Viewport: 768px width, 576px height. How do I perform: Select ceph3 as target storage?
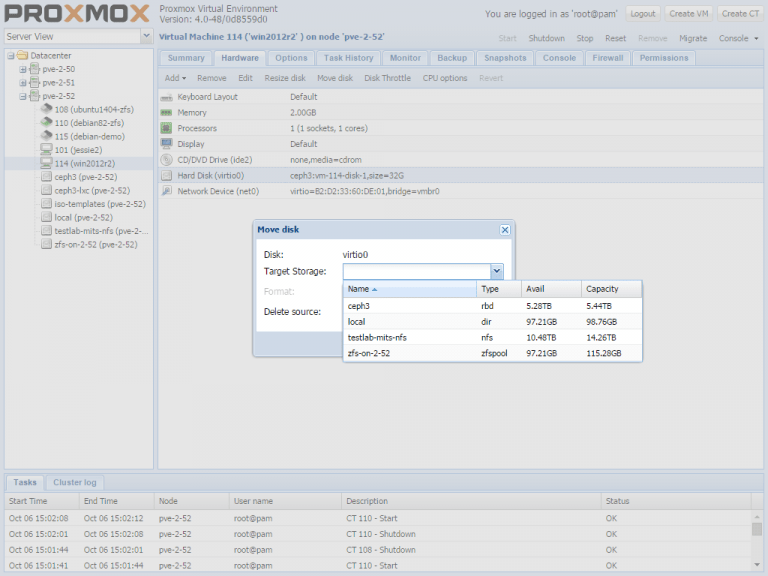492,306
